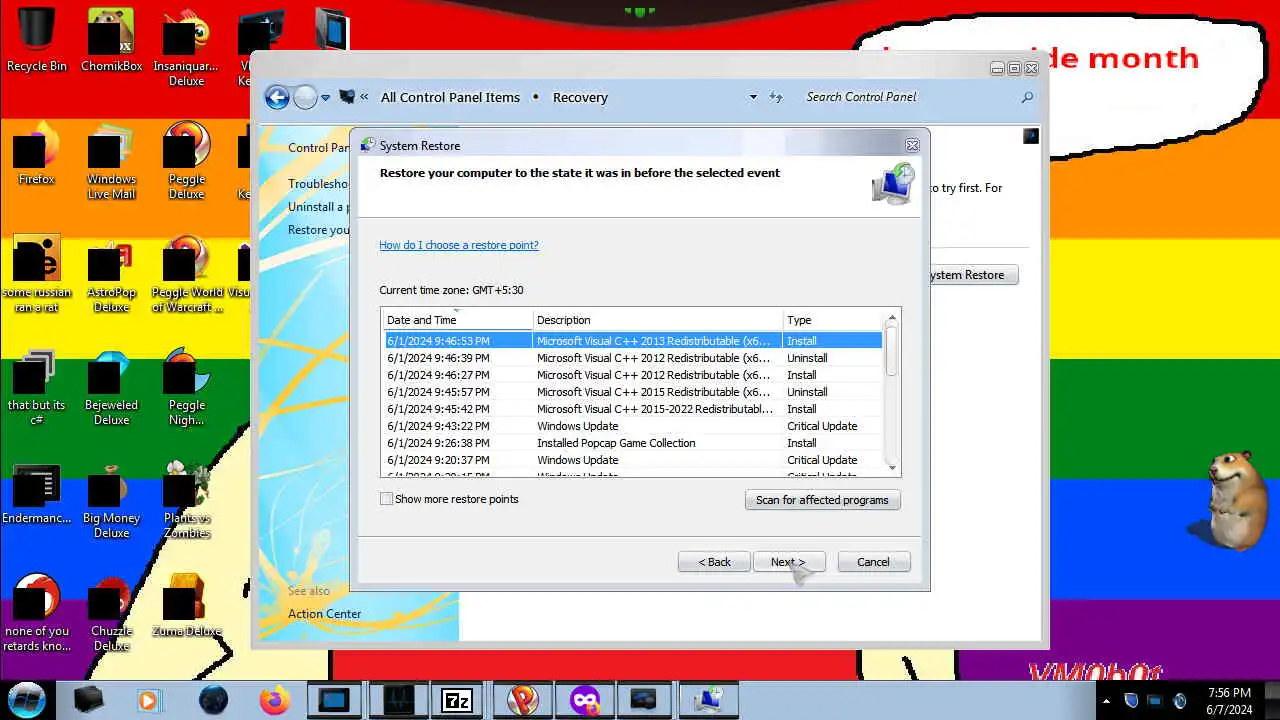Sort restore points by the Description column
This screenshot has width=1280, height=720.
pos(657,320)
